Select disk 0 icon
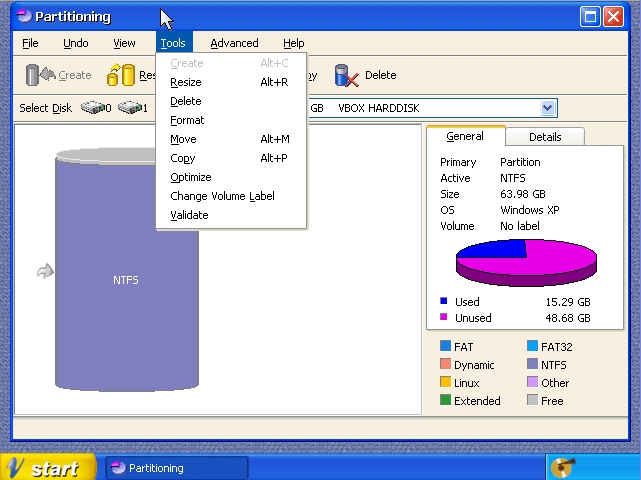 pos(95,108)
